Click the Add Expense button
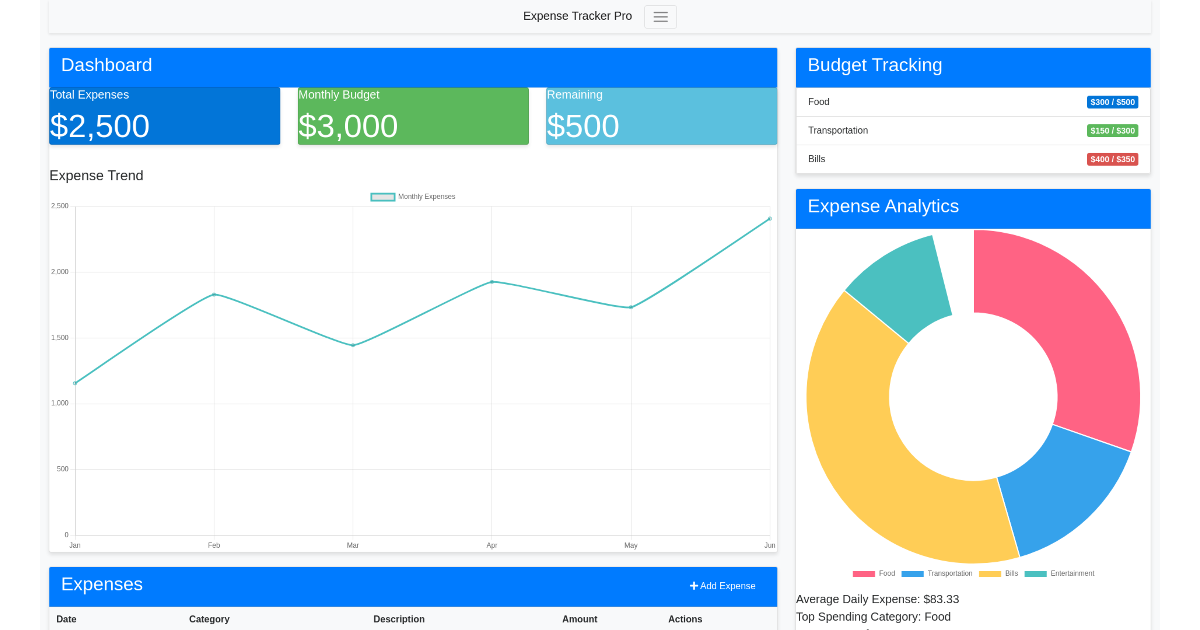Screen dimensions: 1200x630 click(722, 586)
